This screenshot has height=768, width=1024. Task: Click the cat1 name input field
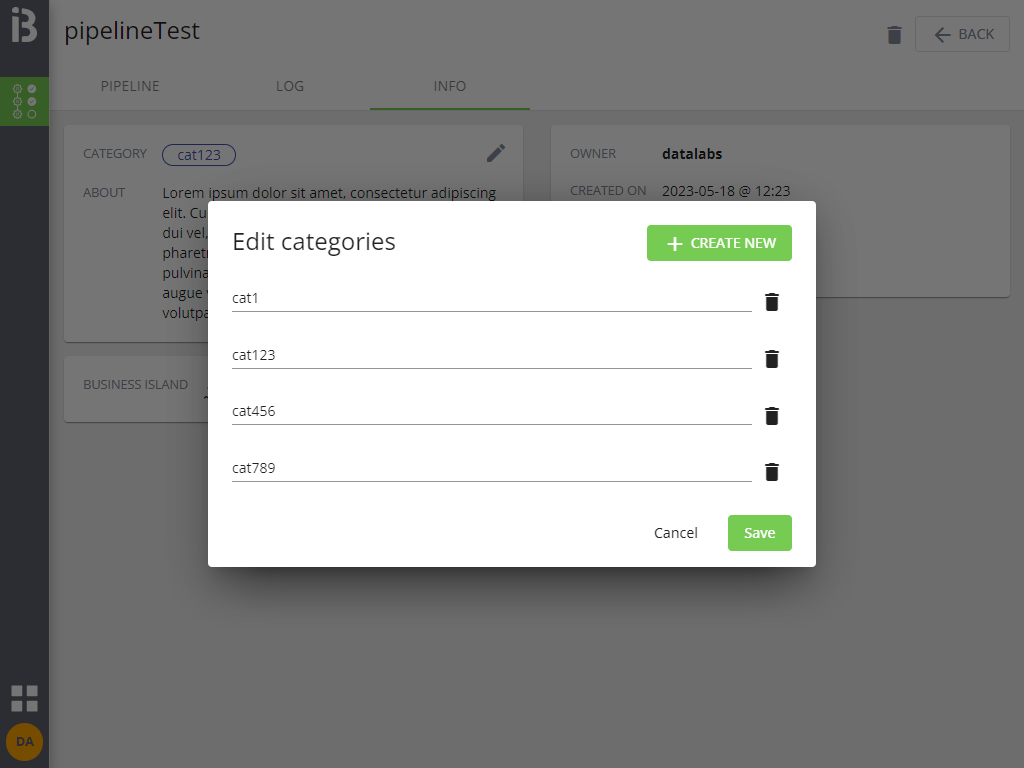(x=491, y=298)
